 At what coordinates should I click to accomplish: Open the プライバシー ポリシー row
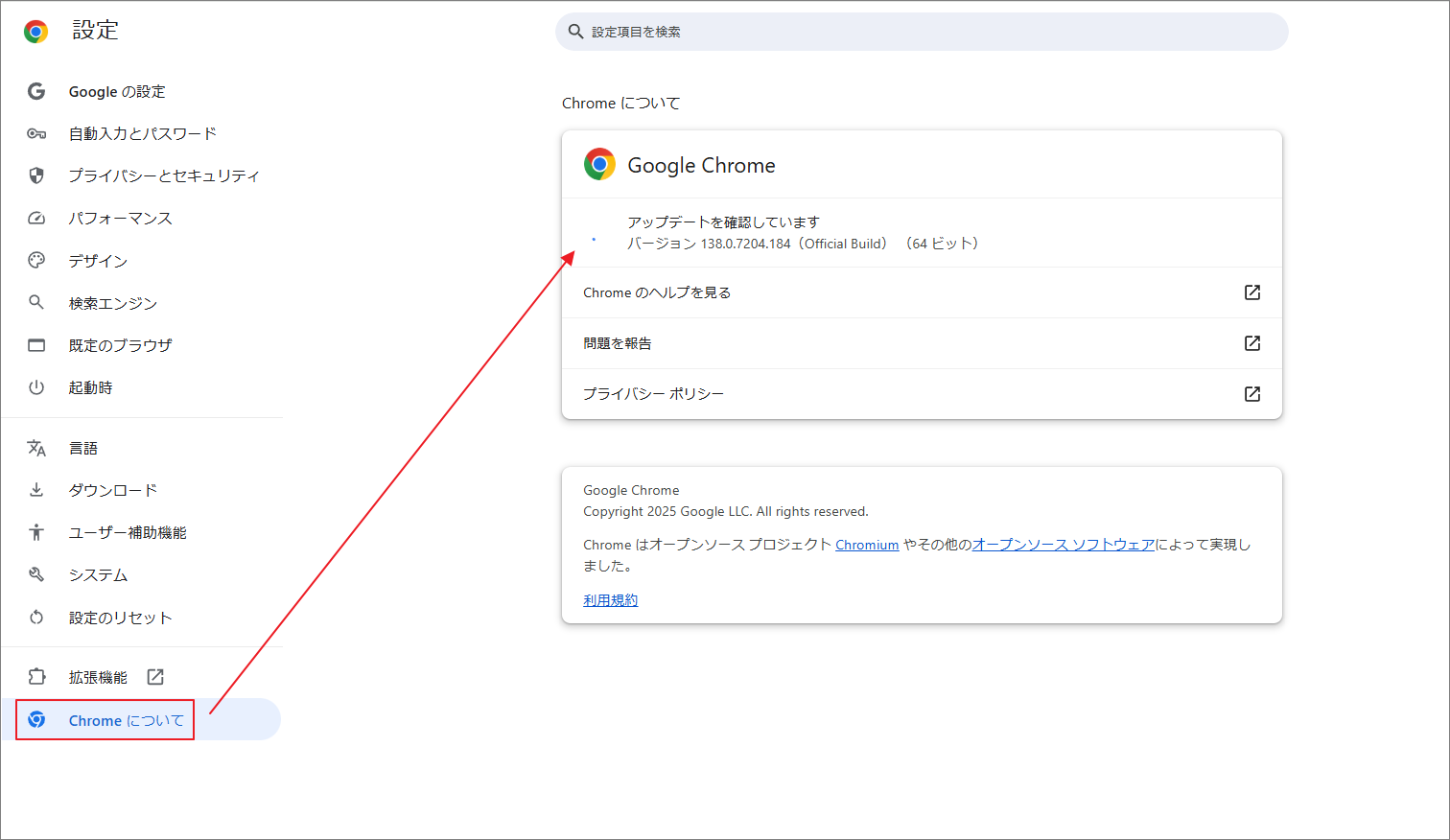[x=922, y=394]
